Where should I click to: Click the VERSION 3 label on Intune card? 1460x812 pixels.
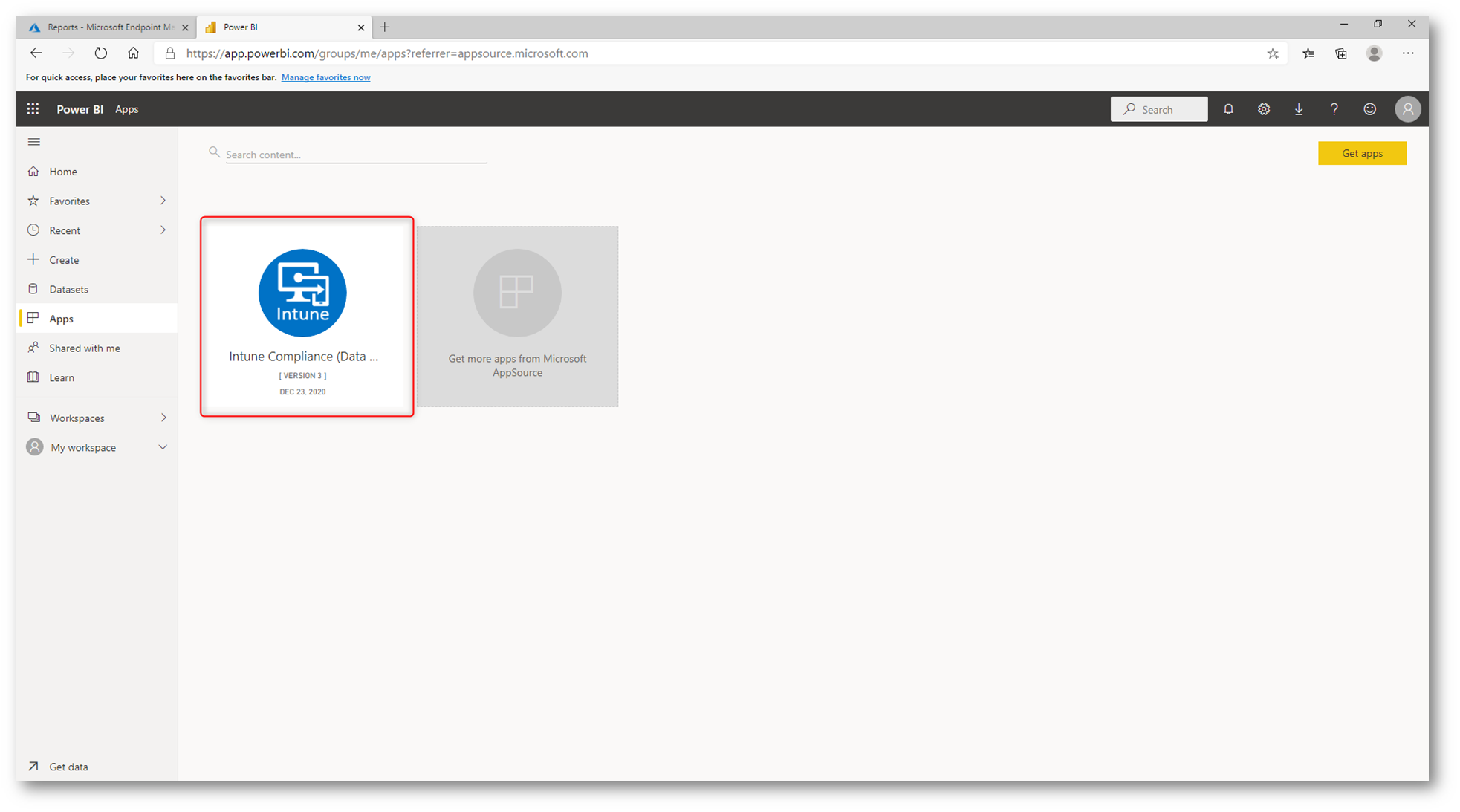tap(302, 376)
